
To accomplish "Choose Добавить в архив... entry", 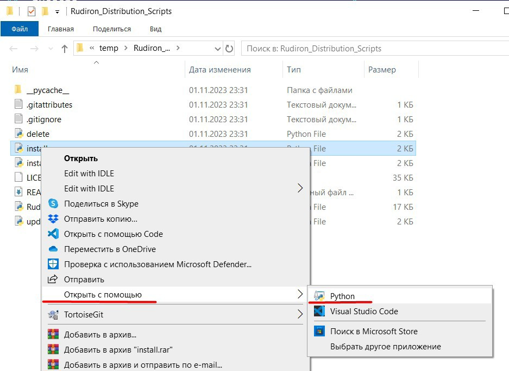I will 100,335.
